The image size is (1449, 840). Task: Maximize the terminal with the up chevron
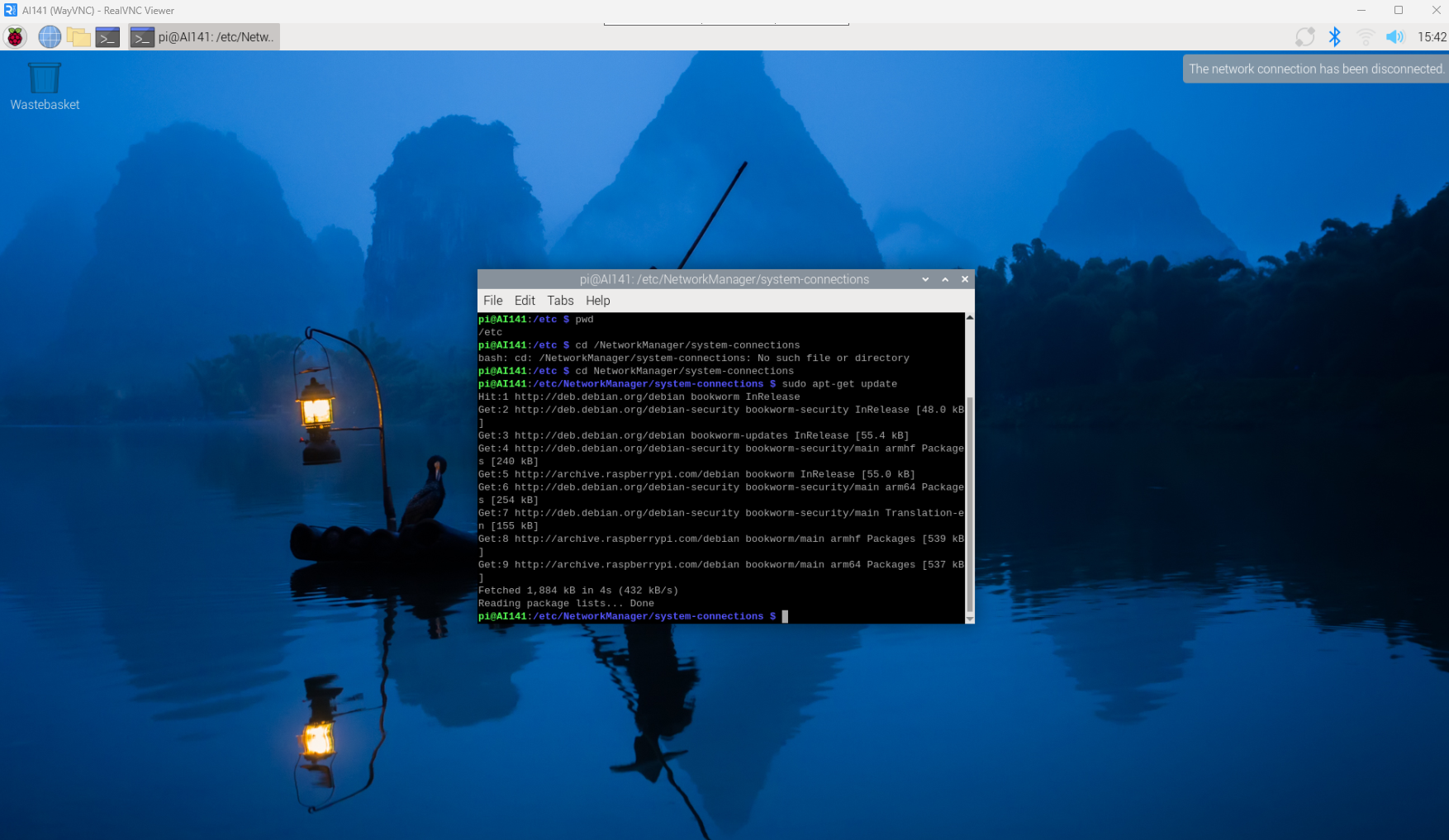(945, 280)
